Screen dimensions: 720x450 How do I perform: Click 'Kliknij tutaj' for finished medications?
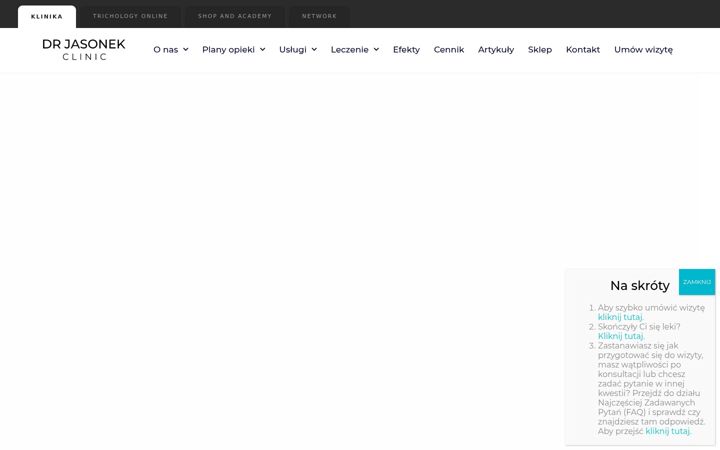[x=621, y=336]
